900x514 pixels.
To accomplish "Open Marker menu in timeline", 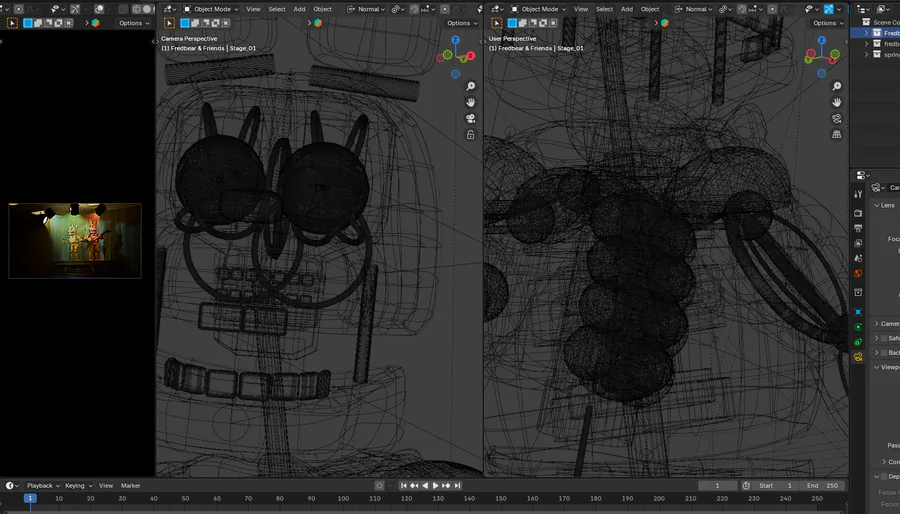I will [x=130, y=485].
